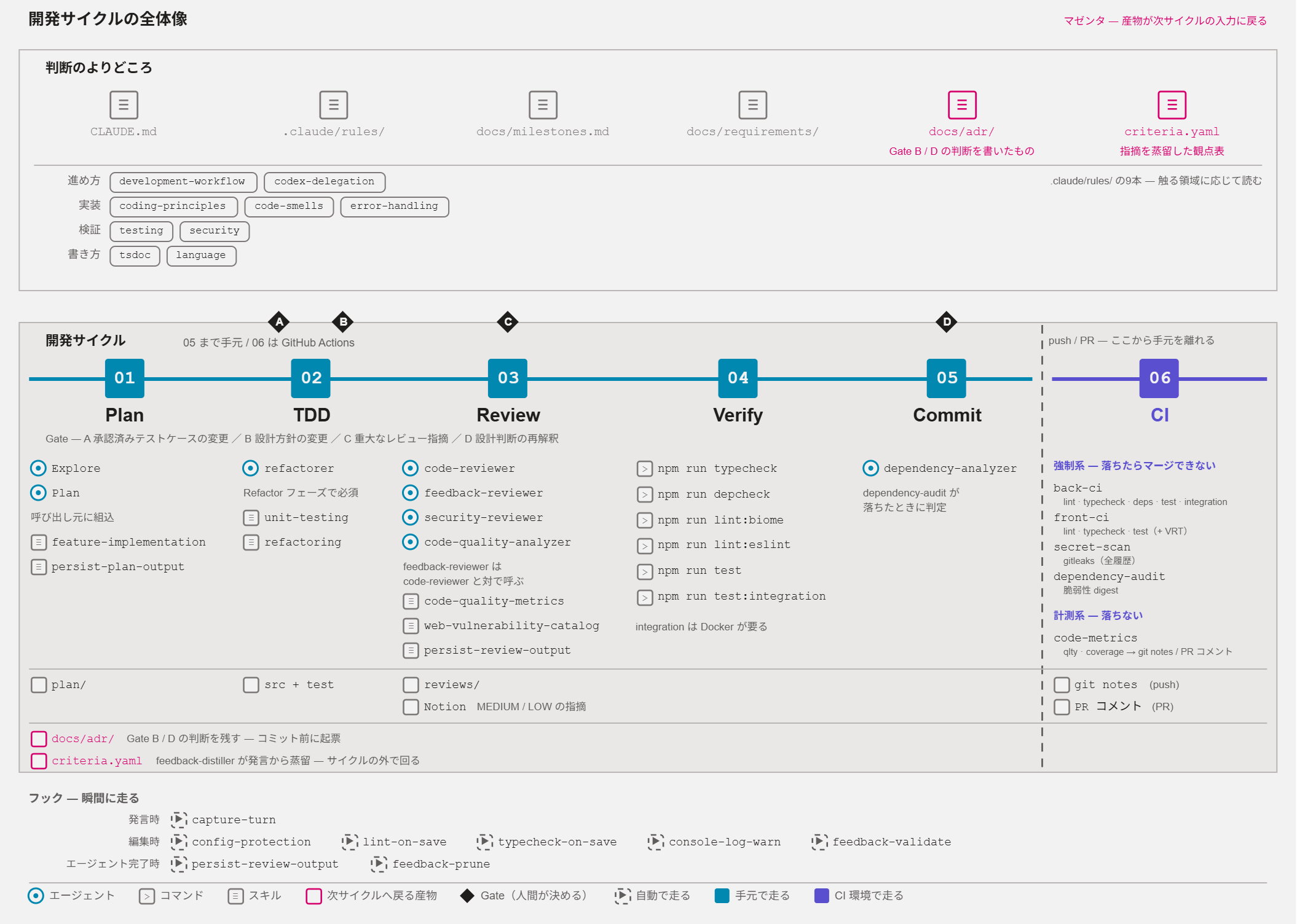Click the .claude/rules/ document icon
The width and height of the screenshot is (1297, 924).
click(334, 105)
